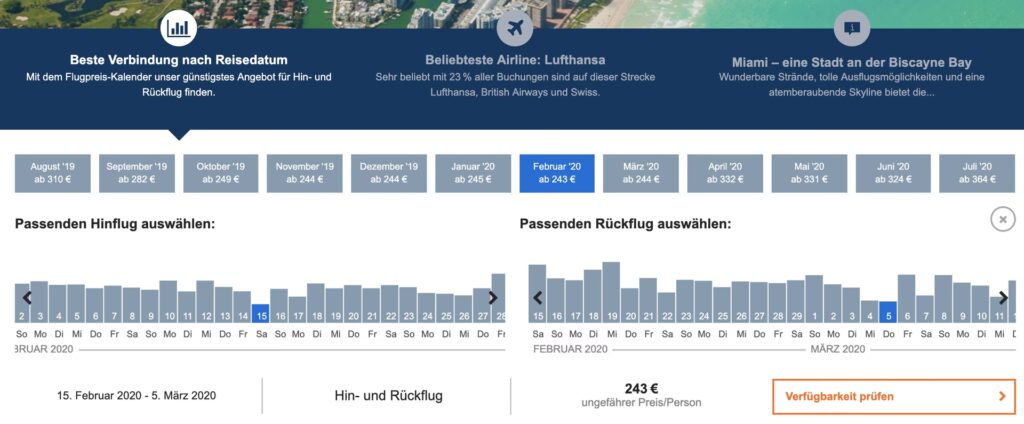Select return flight bar for day 19

pyautogui.click(x=611, y=293)
